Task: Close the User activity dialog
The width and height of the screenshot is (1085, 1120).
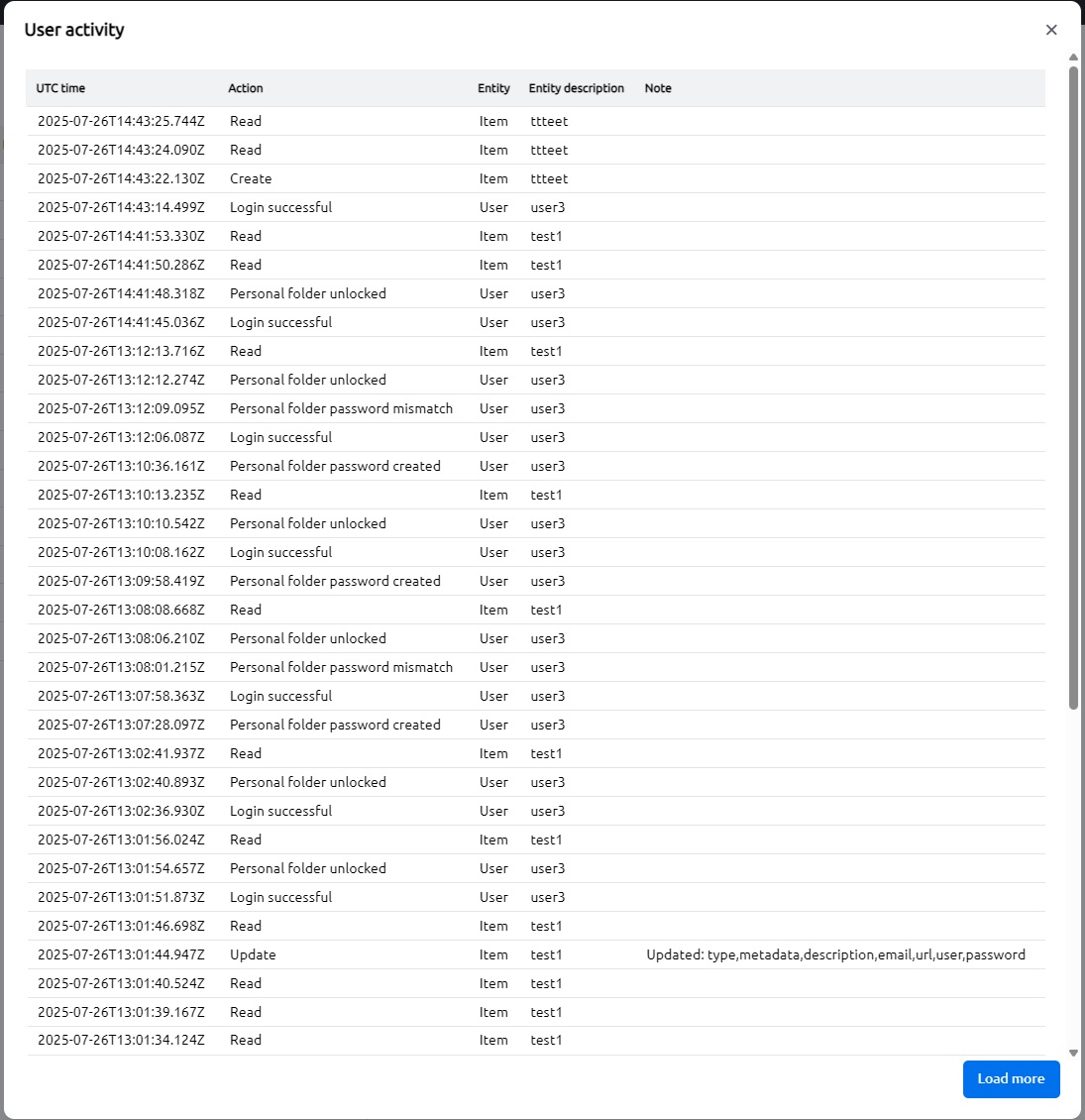Action: (x=1051, y=30)
